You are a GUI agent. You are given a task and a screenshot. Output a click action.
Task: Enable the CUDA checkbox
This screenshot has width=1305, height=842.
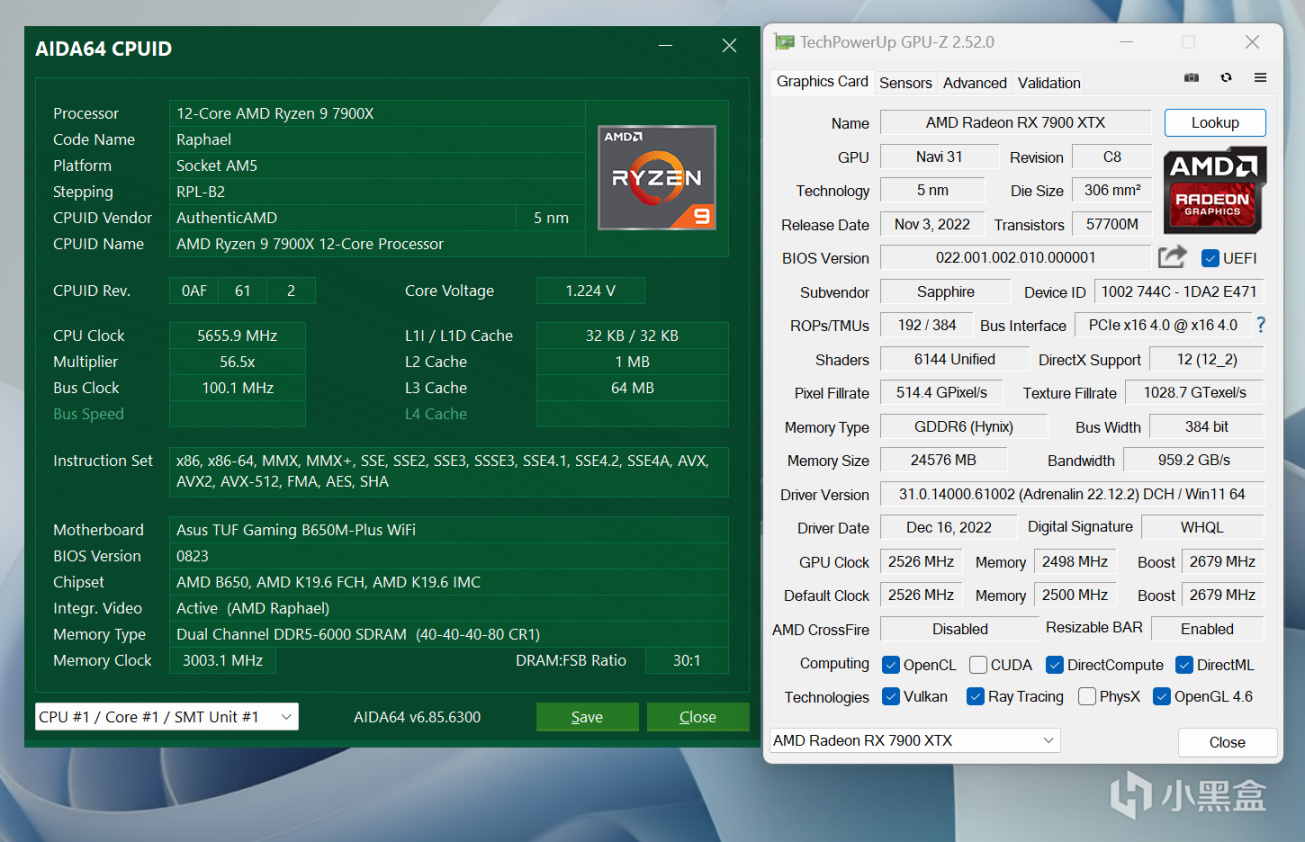point(978,665)
